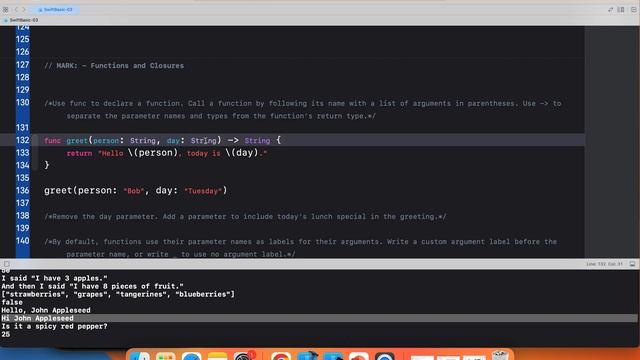
Task: Click the 'greet' function name on line 132
Action: [77, 140]
